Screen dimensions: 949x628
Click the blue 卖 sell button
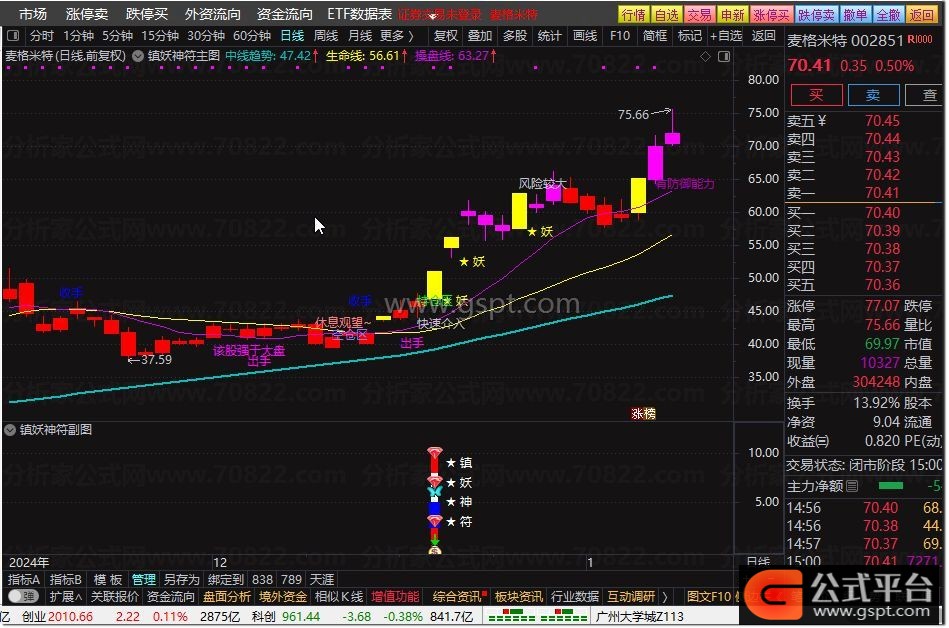(873, 95)
